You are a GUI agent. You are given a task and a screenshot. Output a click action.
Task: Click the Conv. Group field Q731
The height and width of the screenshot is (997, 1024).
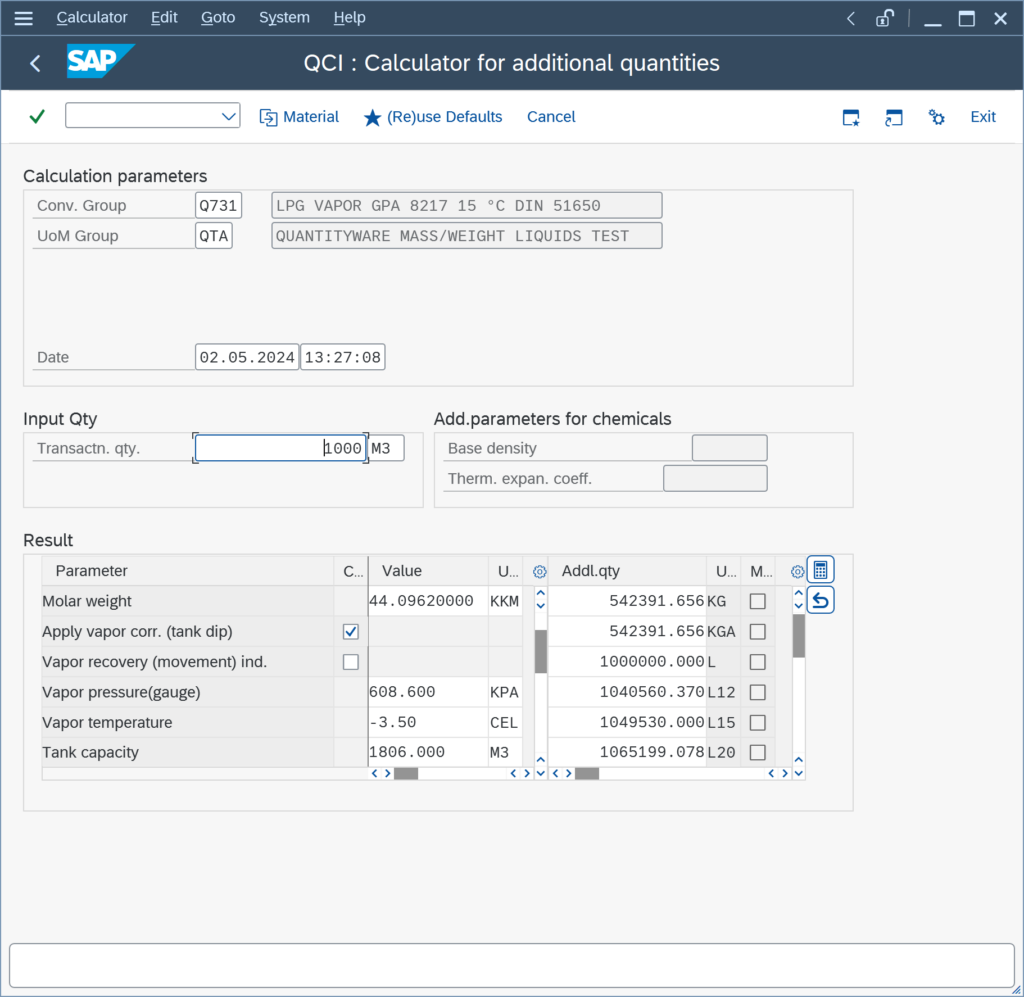click(218, 206)
